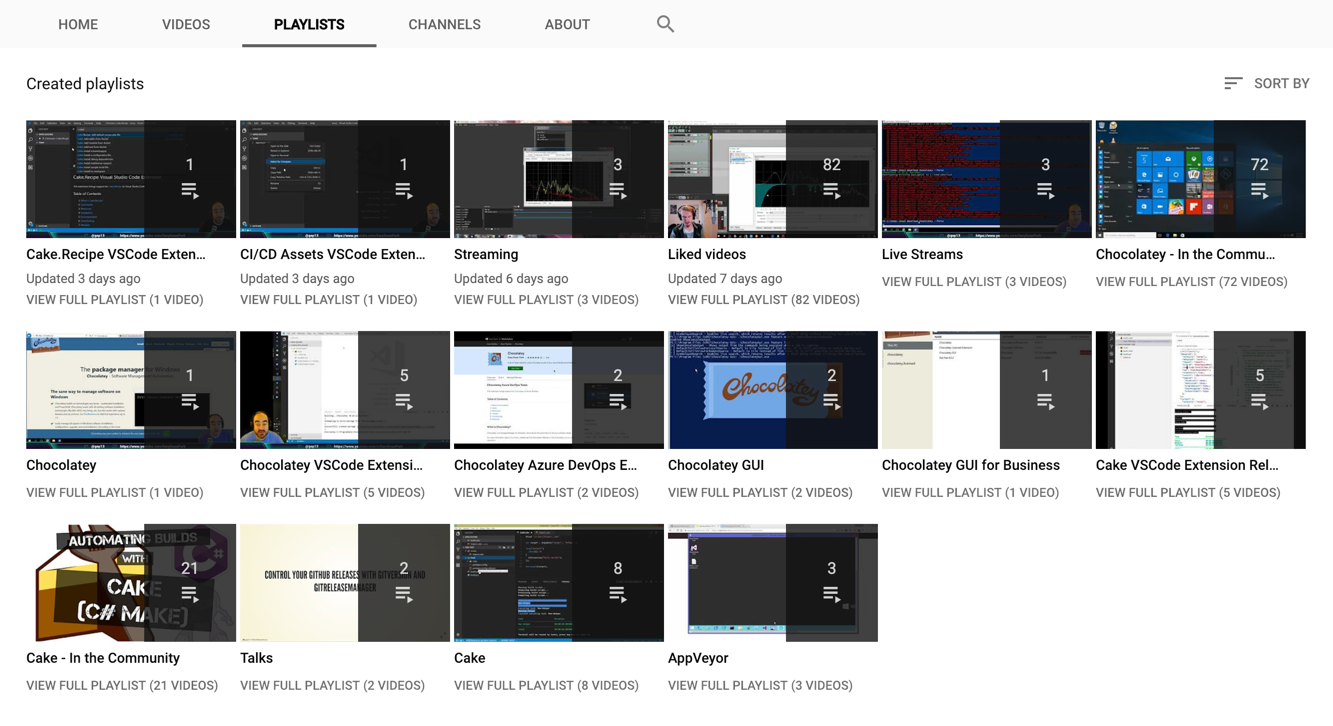1333x726 pixels.
Task: Click playlist icon on Live Streams thumbnail
Action: click(x=1045, y=190)
